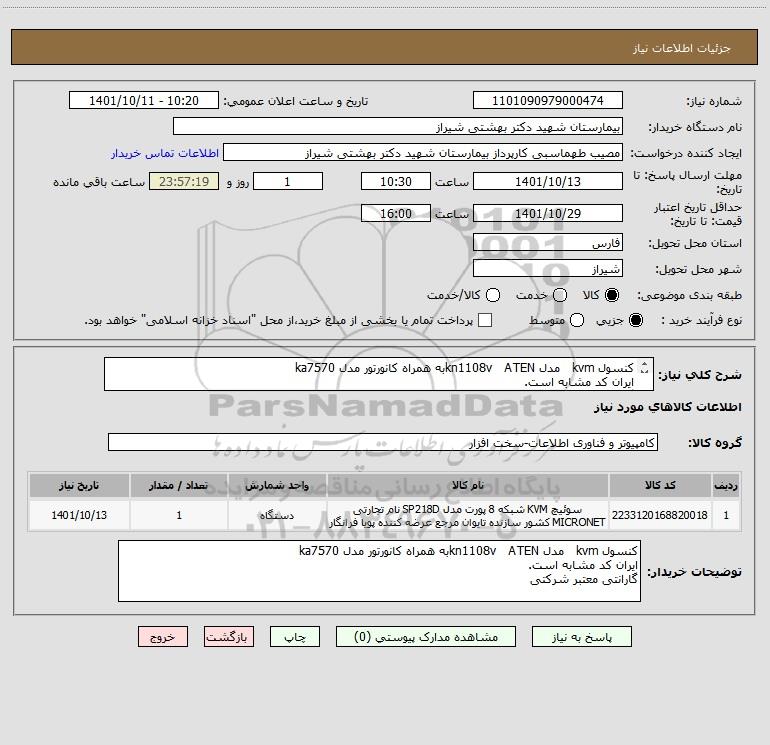Viewport: 770px width, 745px height.
Task: Click the سوئیچ KVM product name cell
Action: click(468, 515)
